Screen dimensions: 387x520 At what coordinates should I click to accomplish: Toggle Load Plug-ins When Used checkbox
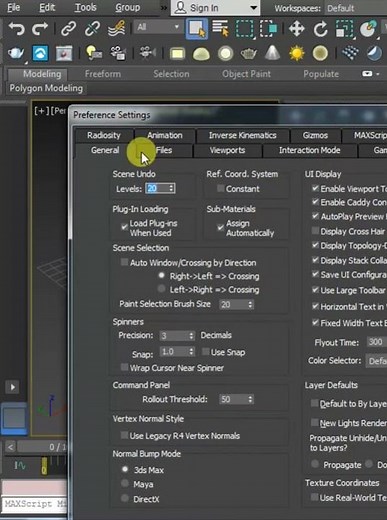pyautogui.click(x=124, y=227)
